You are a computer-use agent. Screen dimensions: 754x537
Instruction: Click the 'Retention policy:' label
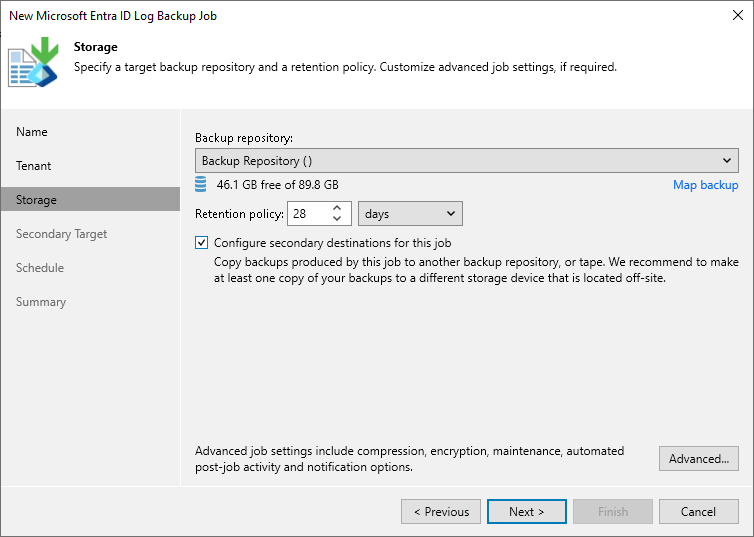239,214
